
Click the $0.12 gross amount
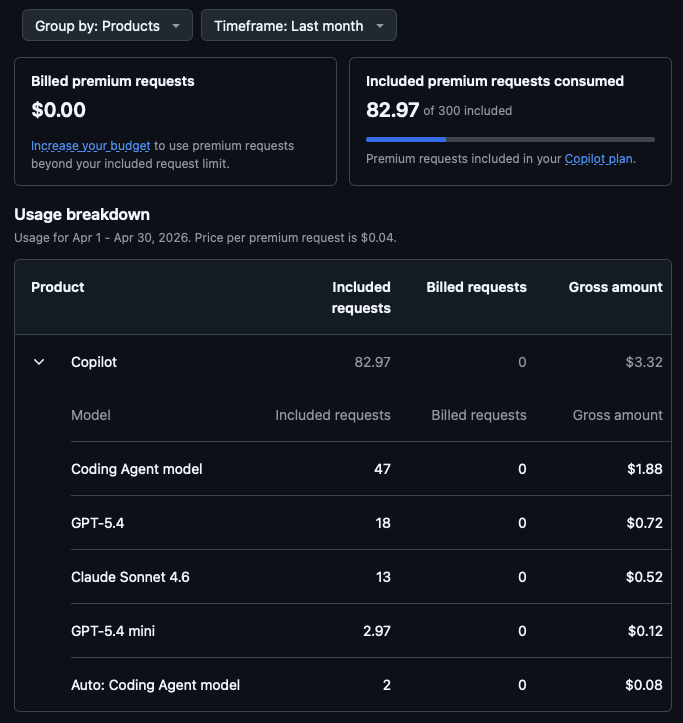tap(645, 631)
